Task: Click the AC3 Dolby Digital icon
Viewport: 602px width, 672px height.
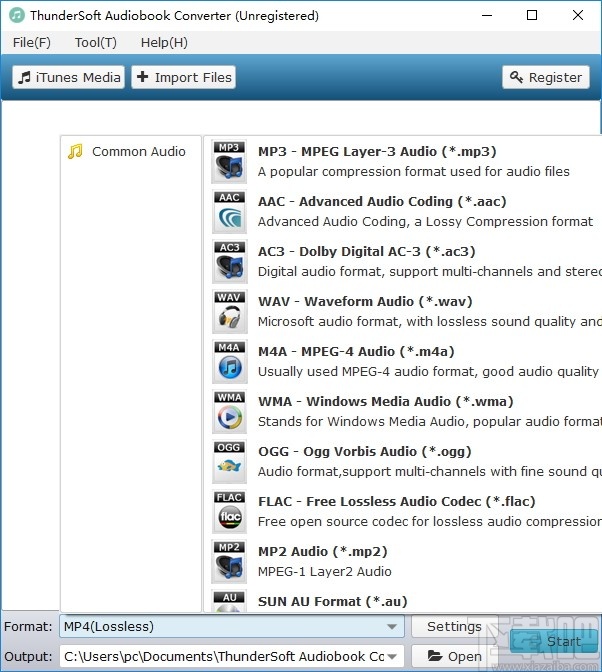Action: pyautogui.click(x=229, y=262)
